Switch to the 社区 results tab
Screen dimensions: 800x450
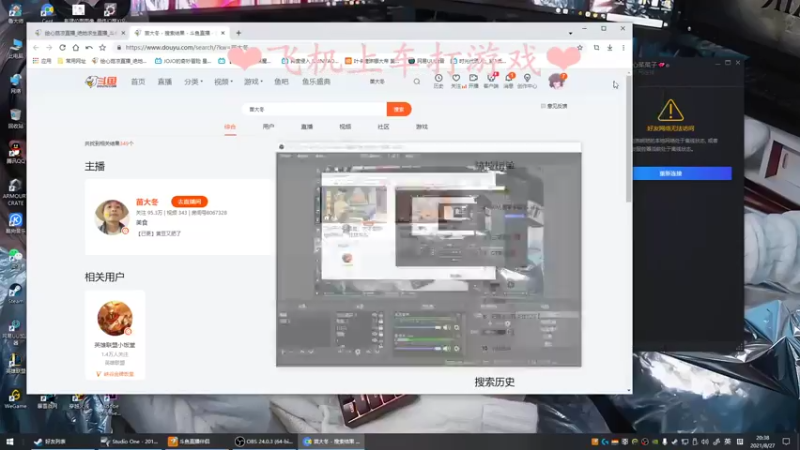(383, 127)
